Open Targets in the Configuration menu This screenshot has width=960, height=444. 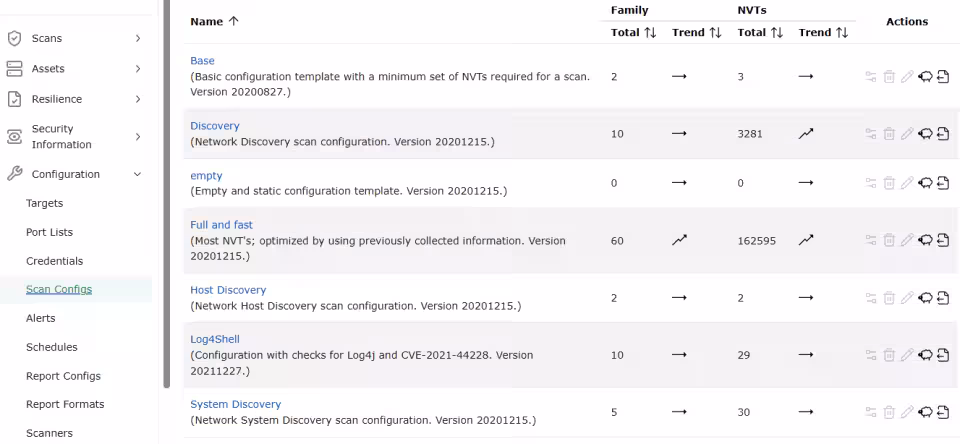[x=44, y=203]
